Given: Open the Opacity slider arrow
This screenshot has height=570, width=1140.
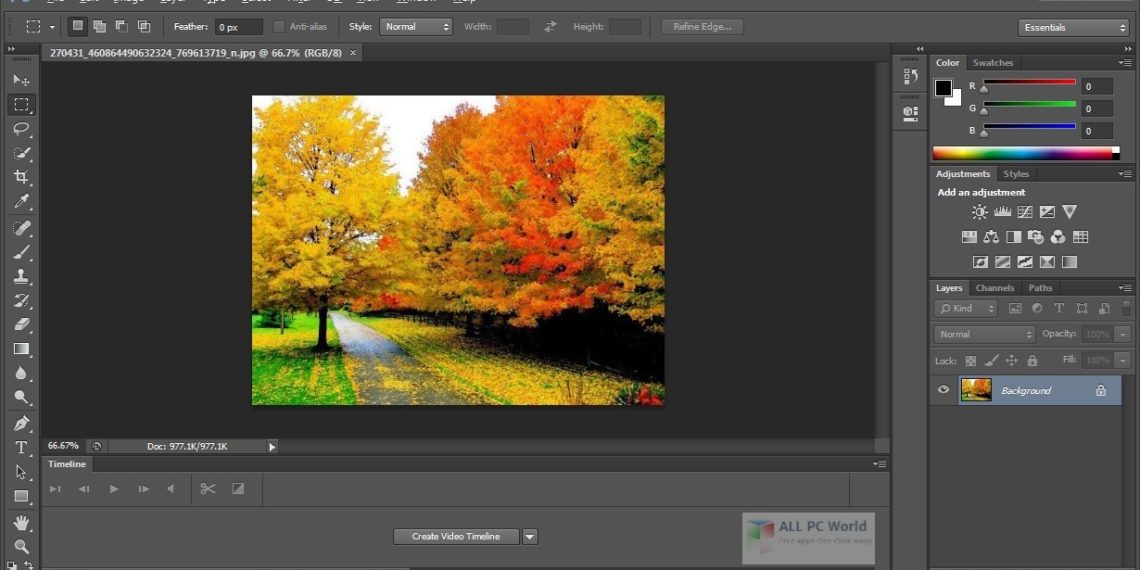Looking at the screenshot, I should (x=1125, y=334).
